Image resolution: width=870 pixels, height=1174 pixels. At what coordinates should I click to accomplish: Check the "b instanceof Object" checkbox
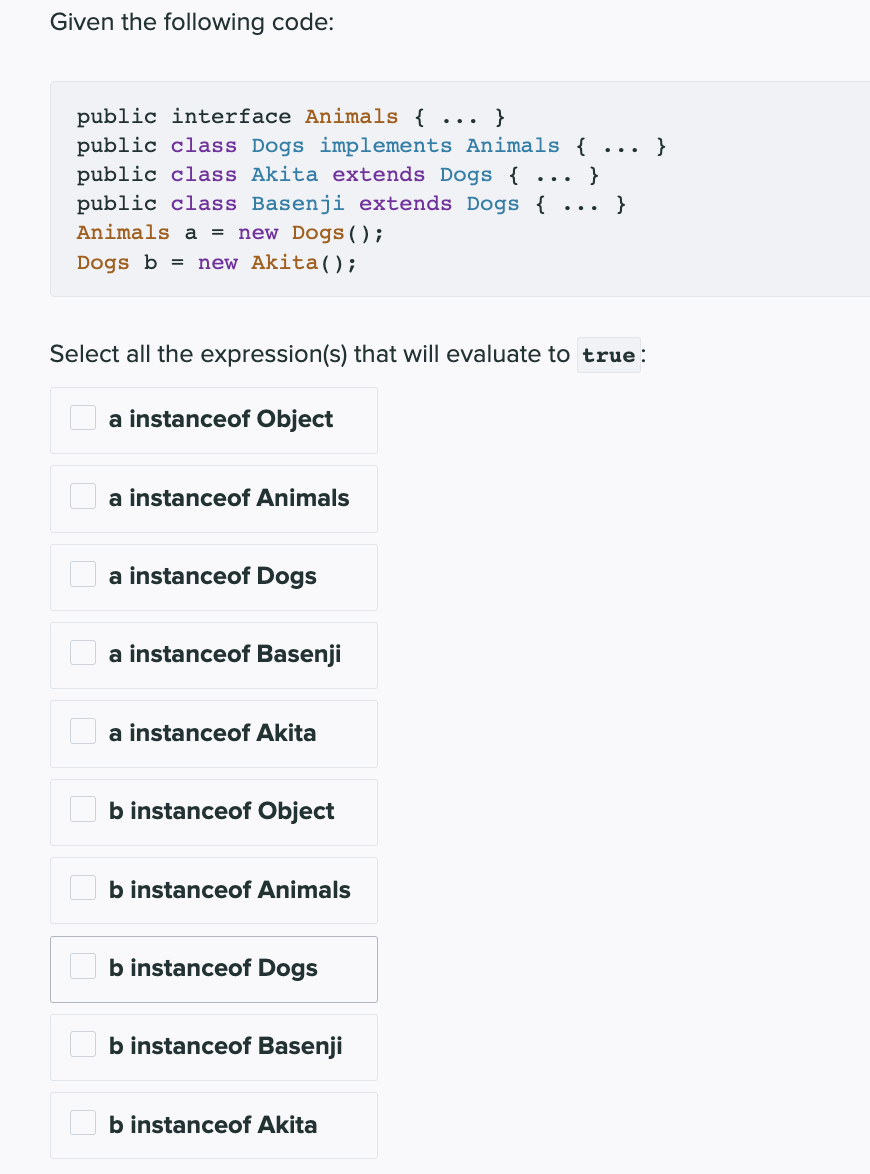pos(82,808)
